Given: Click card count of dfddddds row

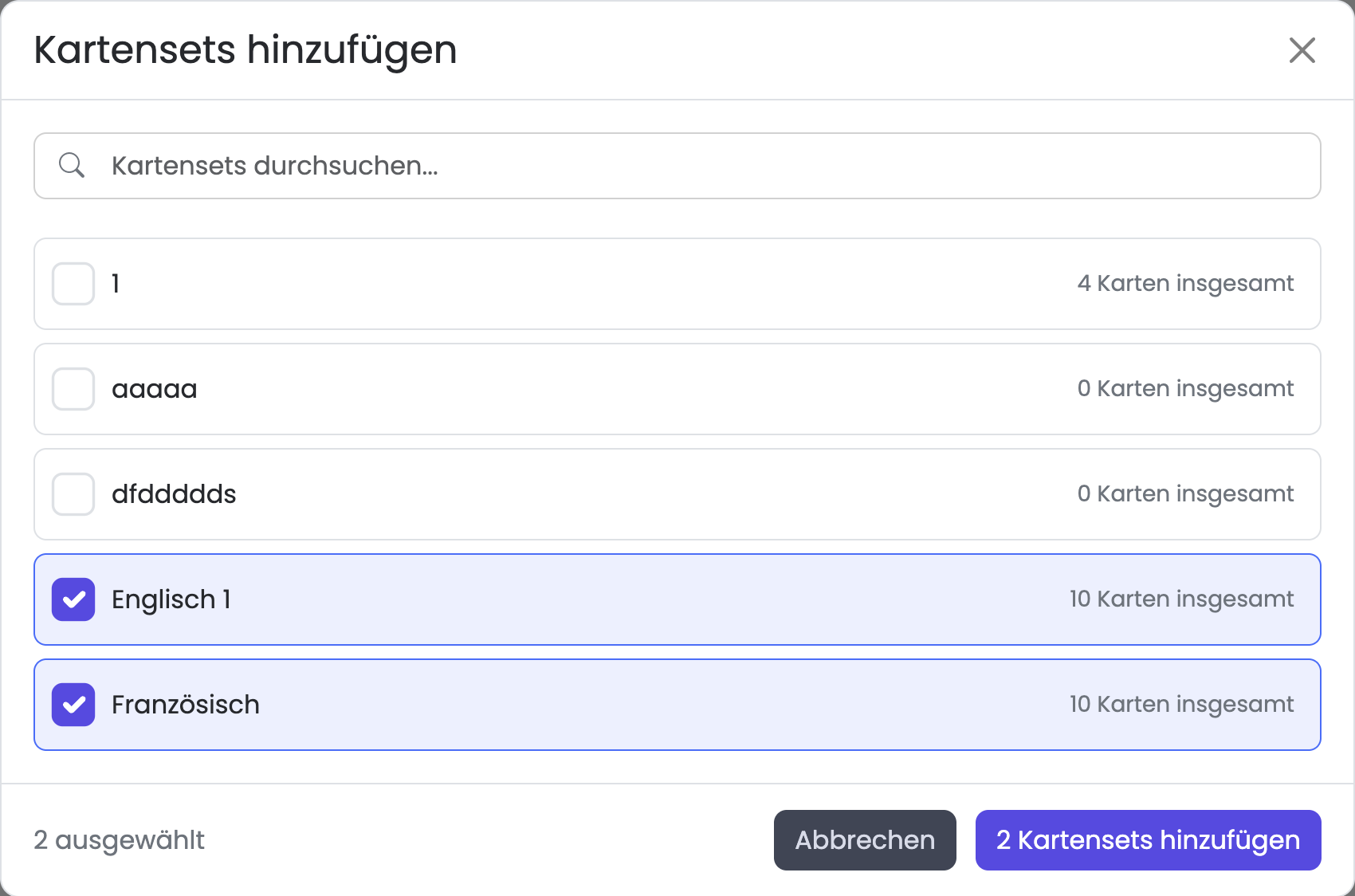Looking at the screenshot, I should pos(1185,494).
